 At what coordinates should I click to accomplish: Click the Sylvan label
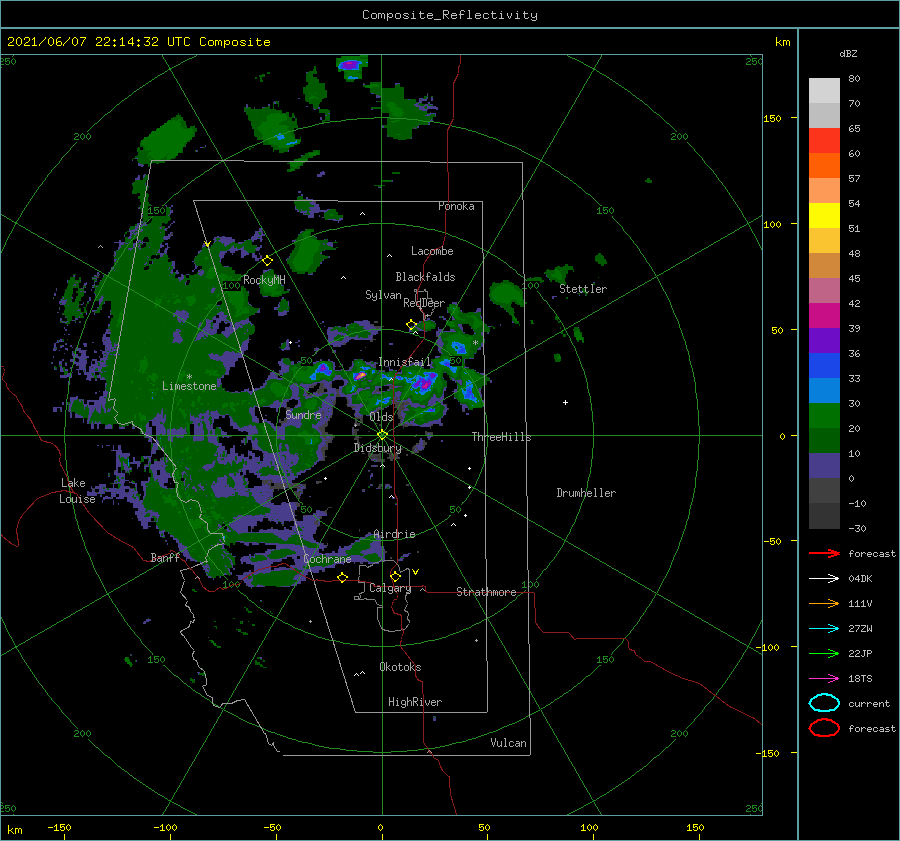383,295
